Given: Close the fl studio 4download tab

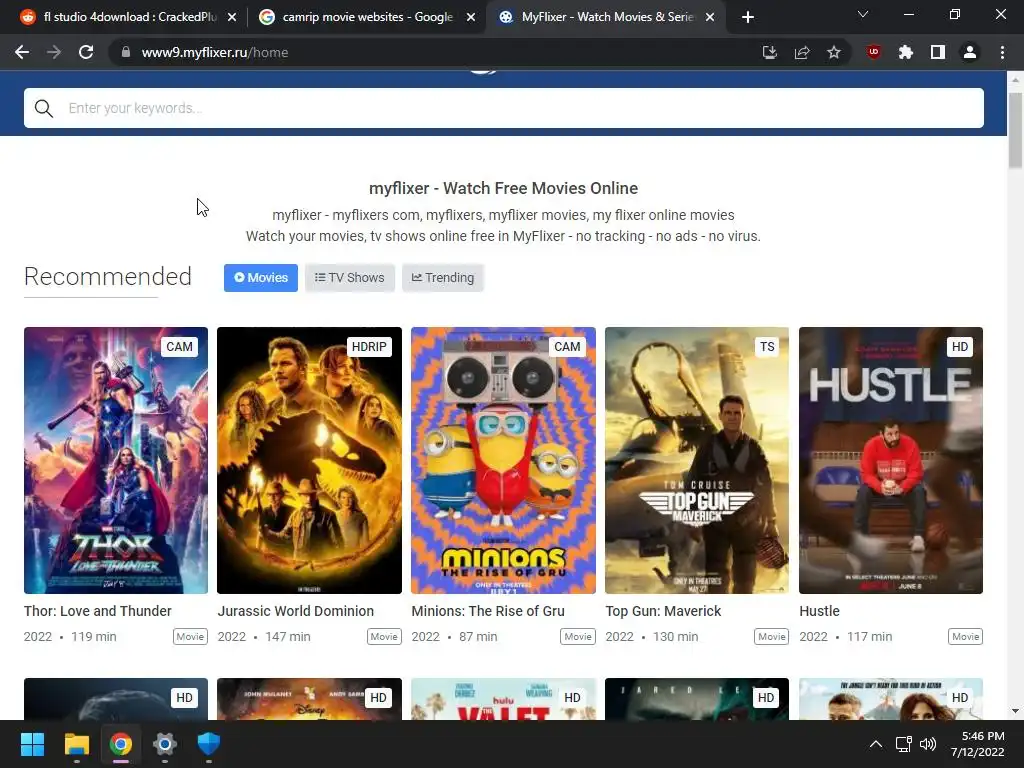Looking at the screenshot, I should [232, 17].
